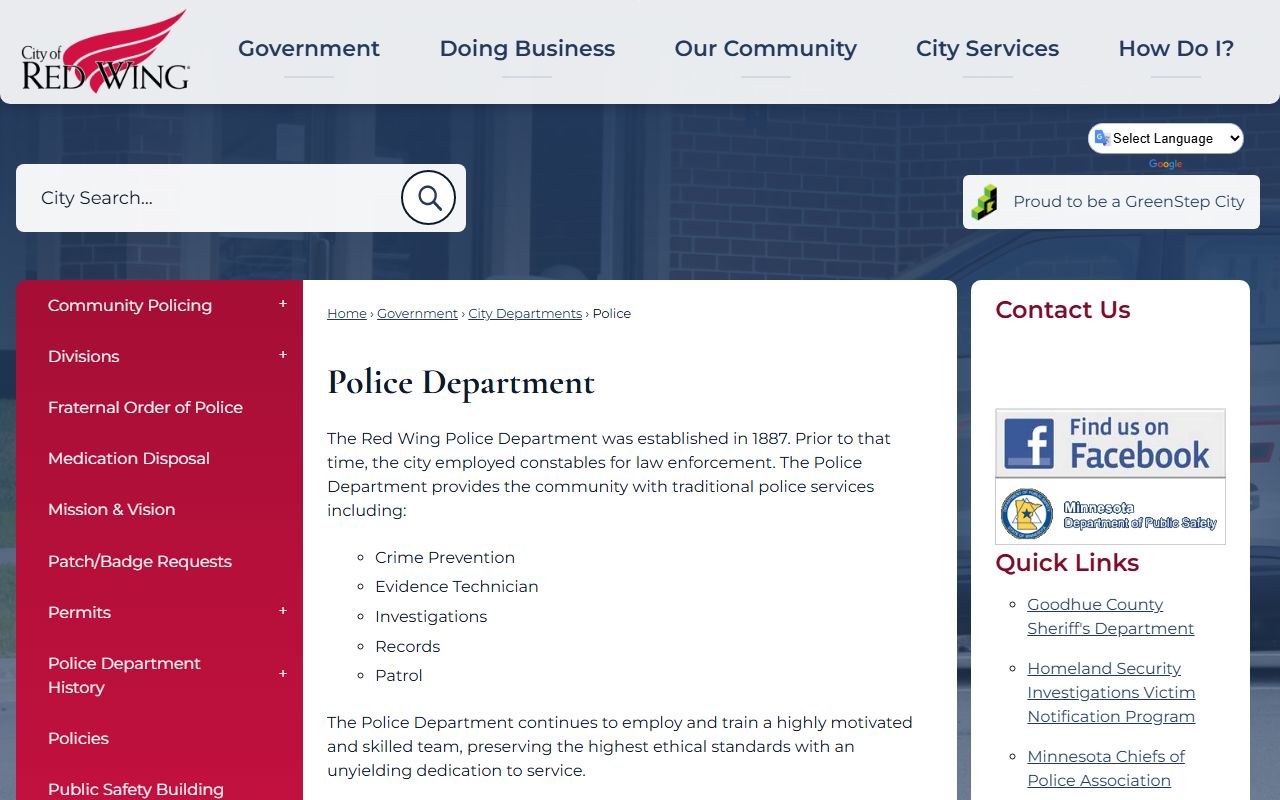
Task: Open Public Safety Building page
Action: pyautogui.click(x=136, y=789)
